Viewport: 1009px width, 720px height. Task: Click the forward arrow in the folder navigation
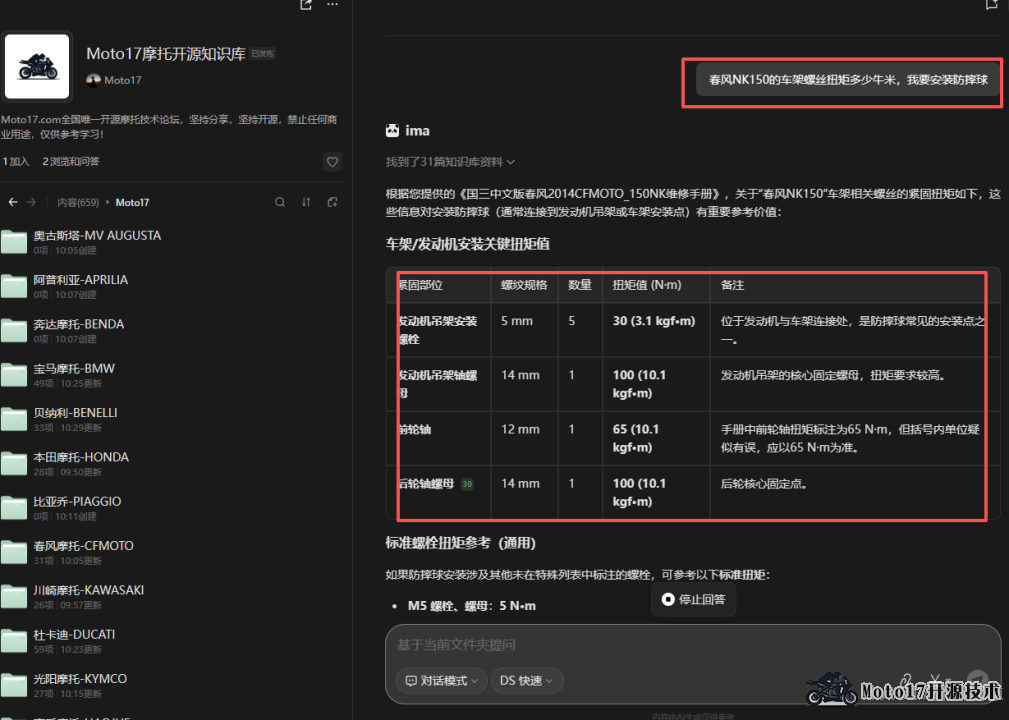tap(31, 202)
